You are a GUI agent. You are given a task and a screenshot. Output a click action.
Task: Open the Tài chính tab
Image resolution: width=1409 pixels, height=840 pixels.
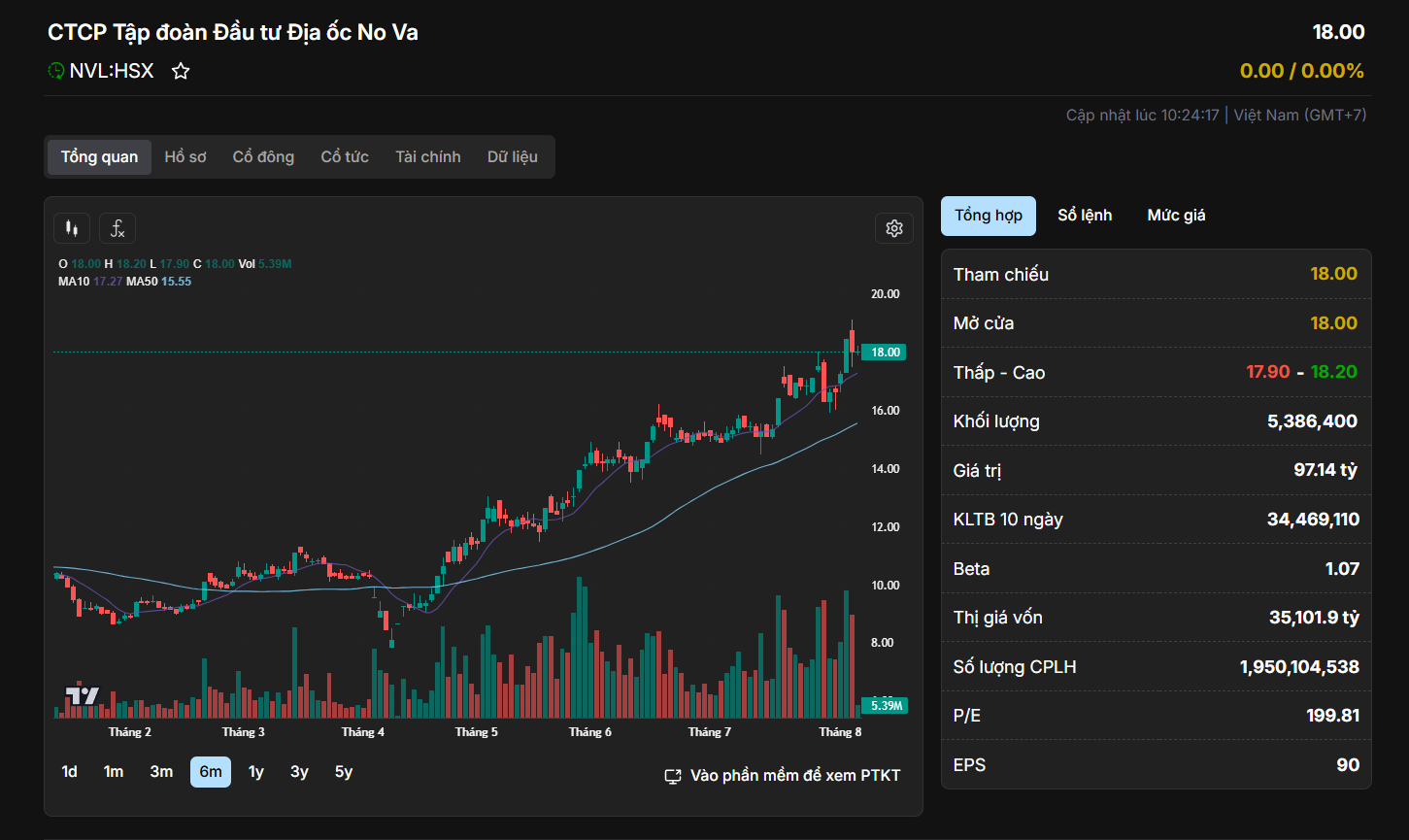click(x=428, y=156)
